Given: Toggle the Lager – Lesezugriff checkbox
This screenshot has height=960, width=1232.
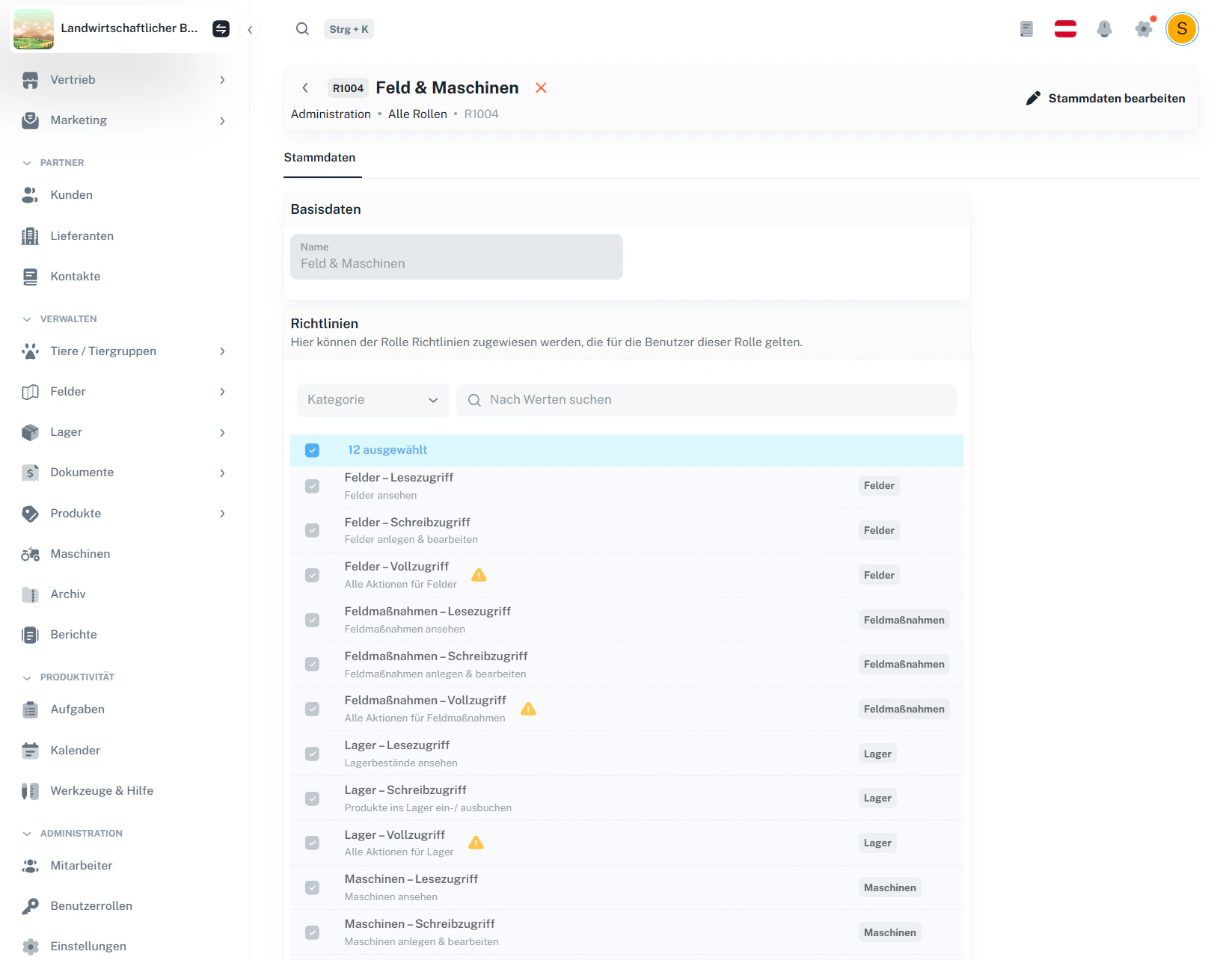Looking at the screenshot, I should [x=312, y=754].
